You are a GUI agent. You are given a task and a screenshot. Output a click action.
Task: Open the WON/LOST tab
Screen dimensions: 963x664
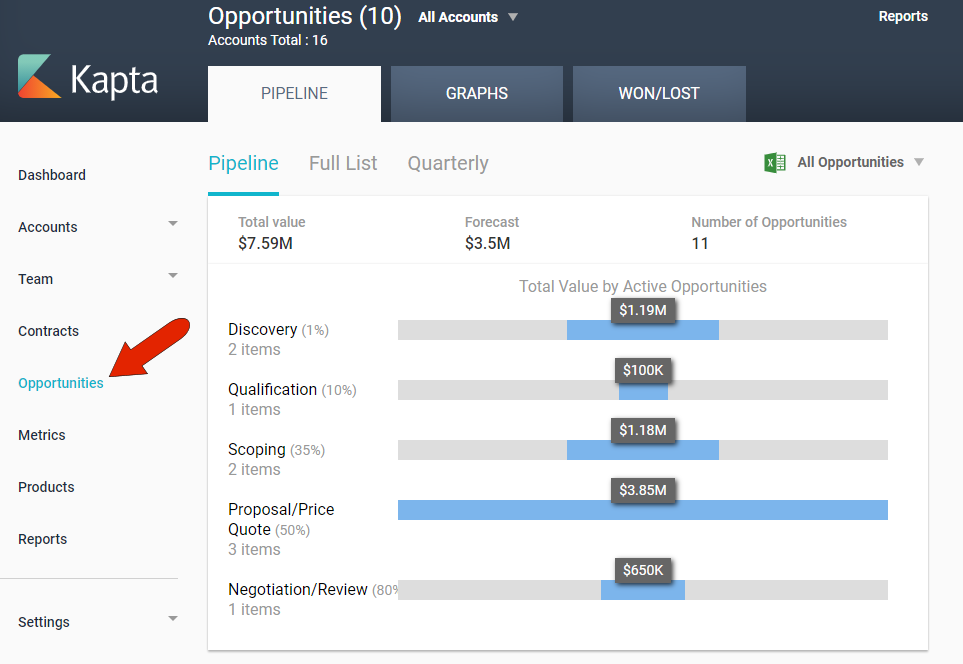(x=659, y=94)
